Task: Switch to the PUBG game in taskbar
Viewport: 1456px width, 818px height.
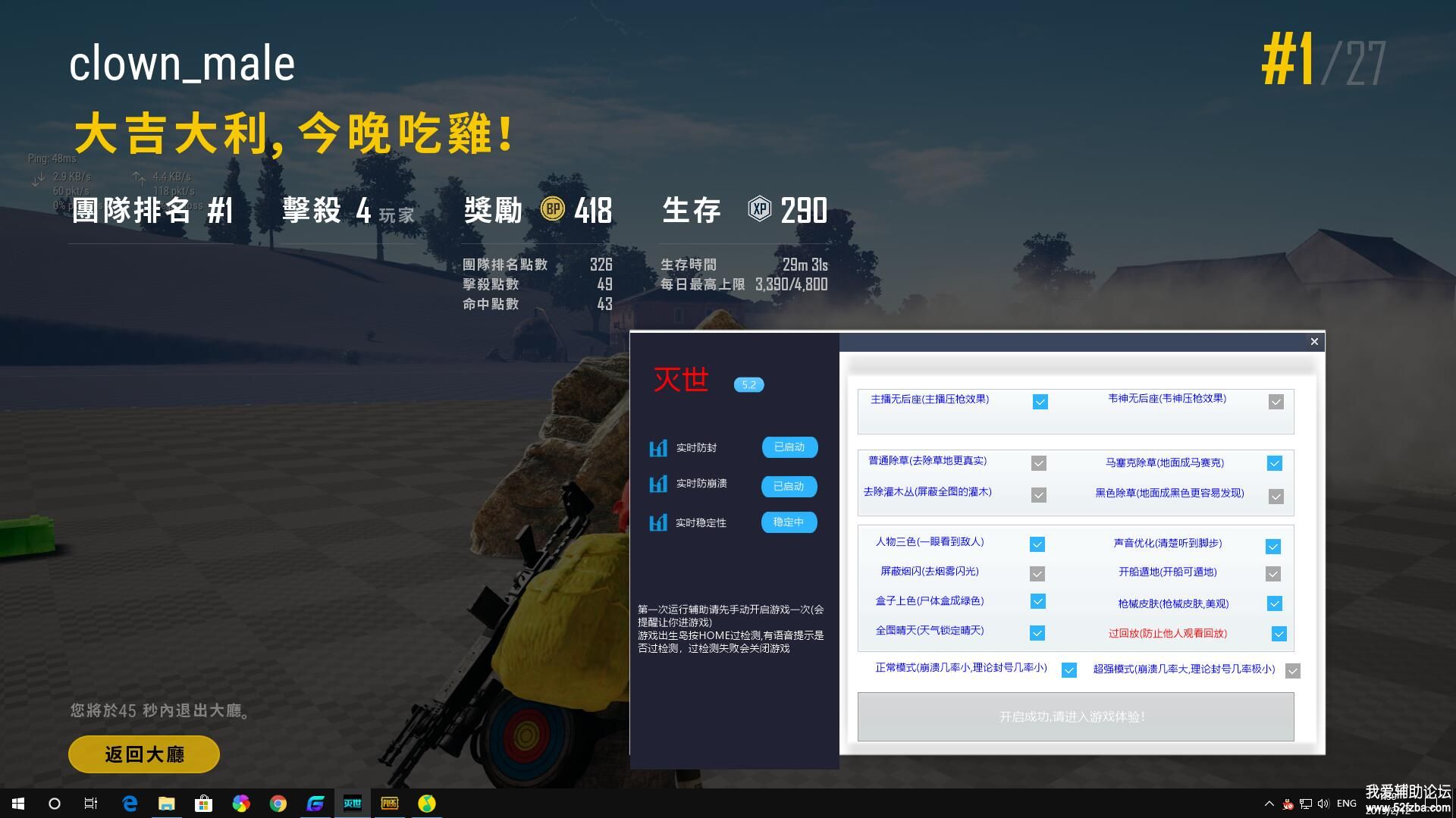Action: 390,804
